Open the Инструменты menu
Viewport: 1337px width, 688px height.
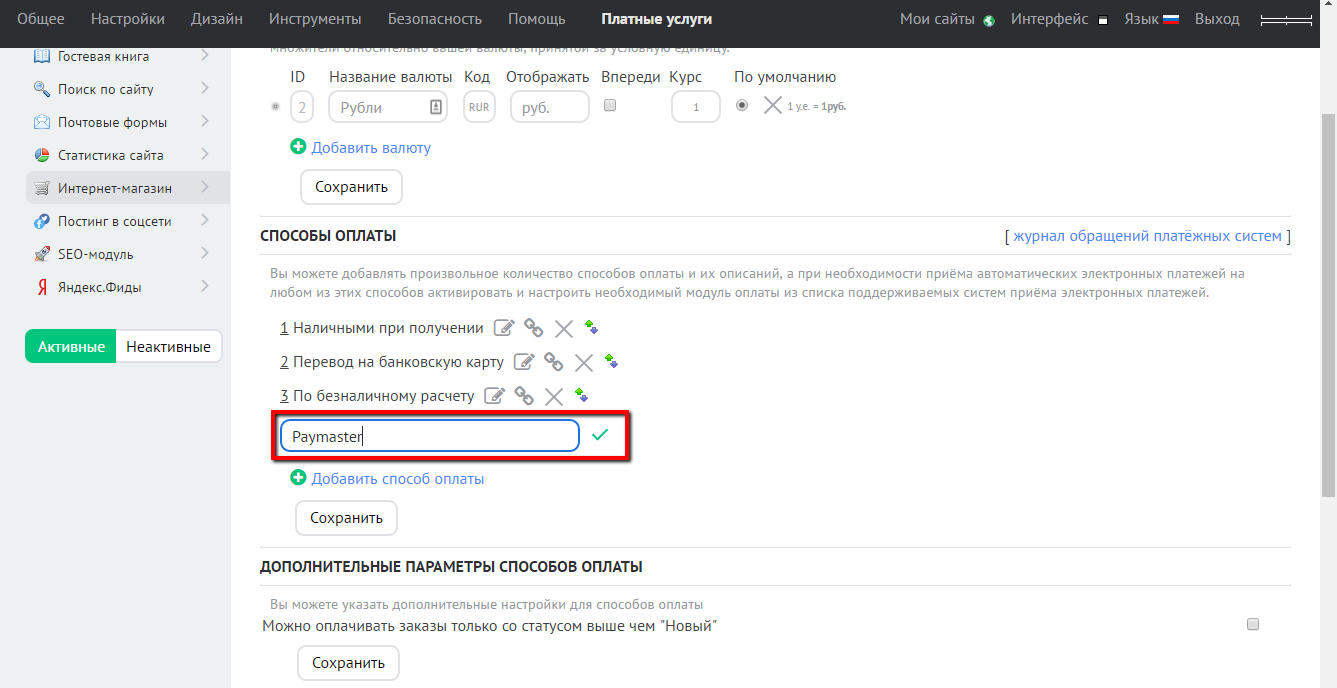click(x=315, y=19)
